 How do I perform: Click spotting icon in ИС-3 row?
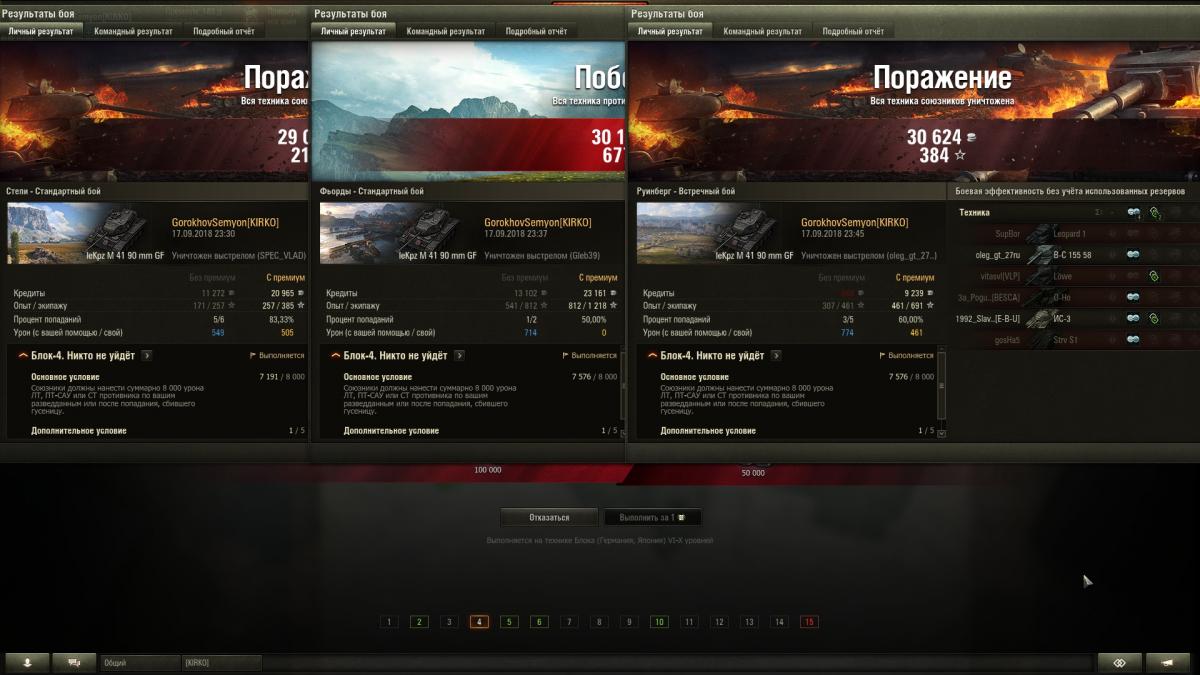point(1134,318)
